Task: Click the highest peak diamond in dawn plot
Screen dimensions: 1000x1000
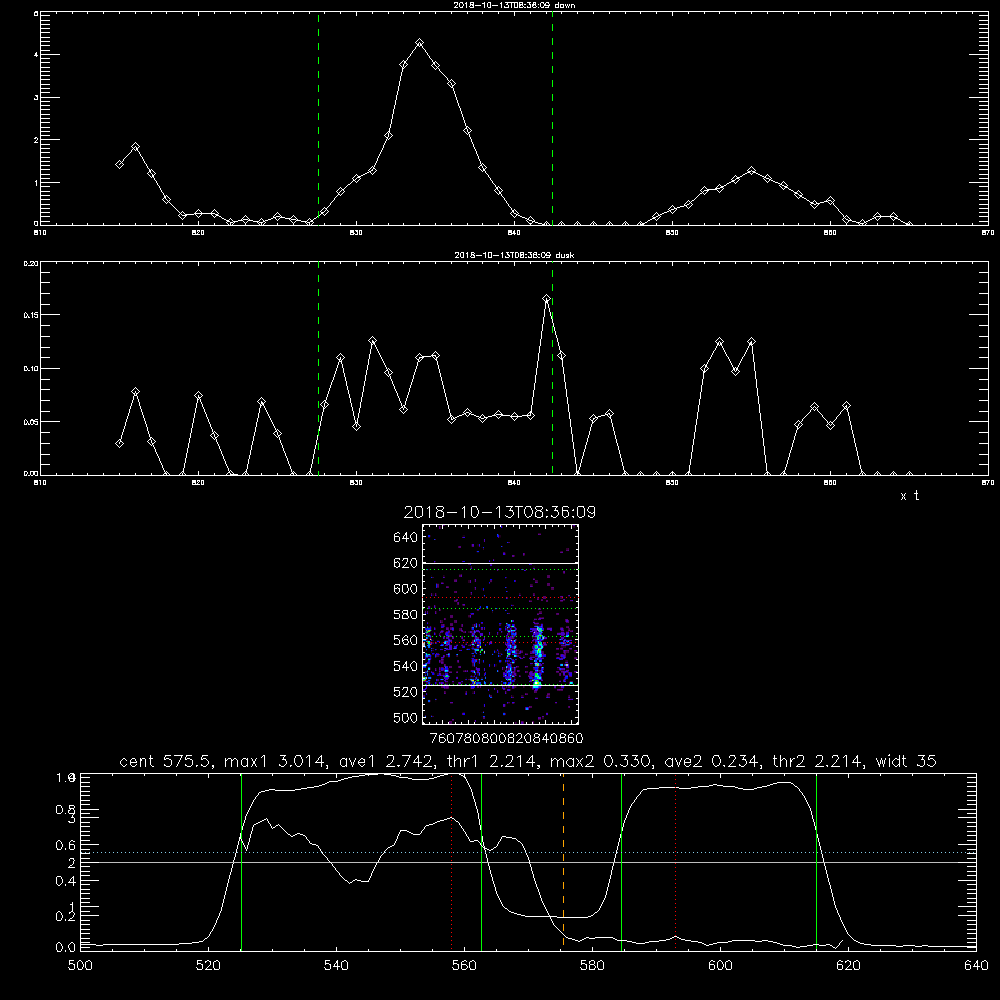Action: (x=419, y=43)
